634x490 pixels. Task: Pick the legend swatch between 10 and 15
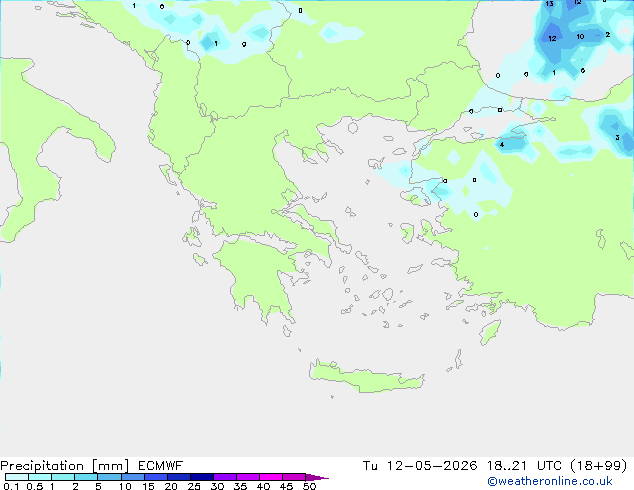pos(133,477)
